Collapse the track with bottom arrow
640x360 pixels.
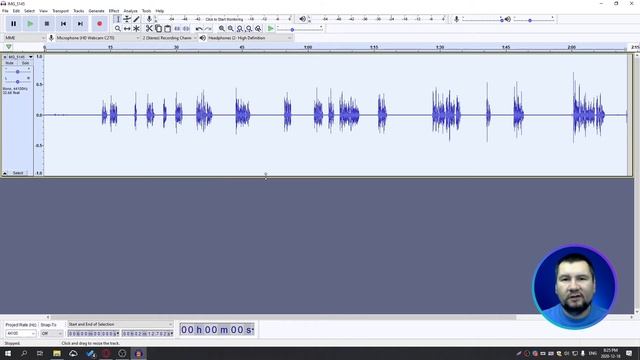click(5, 173)
